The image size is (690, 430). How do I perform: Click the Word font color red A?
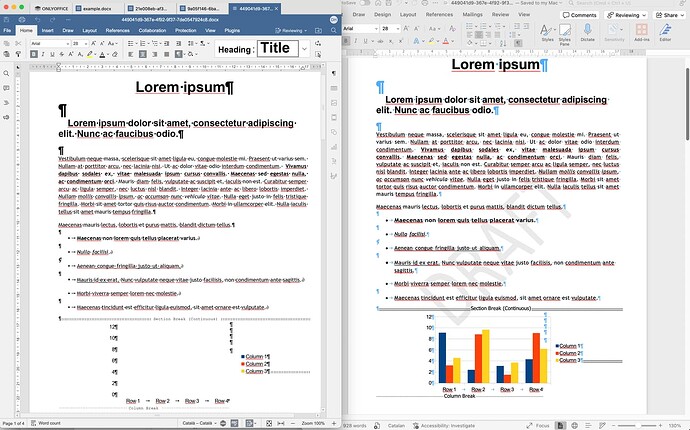click(x=446, y=41)
